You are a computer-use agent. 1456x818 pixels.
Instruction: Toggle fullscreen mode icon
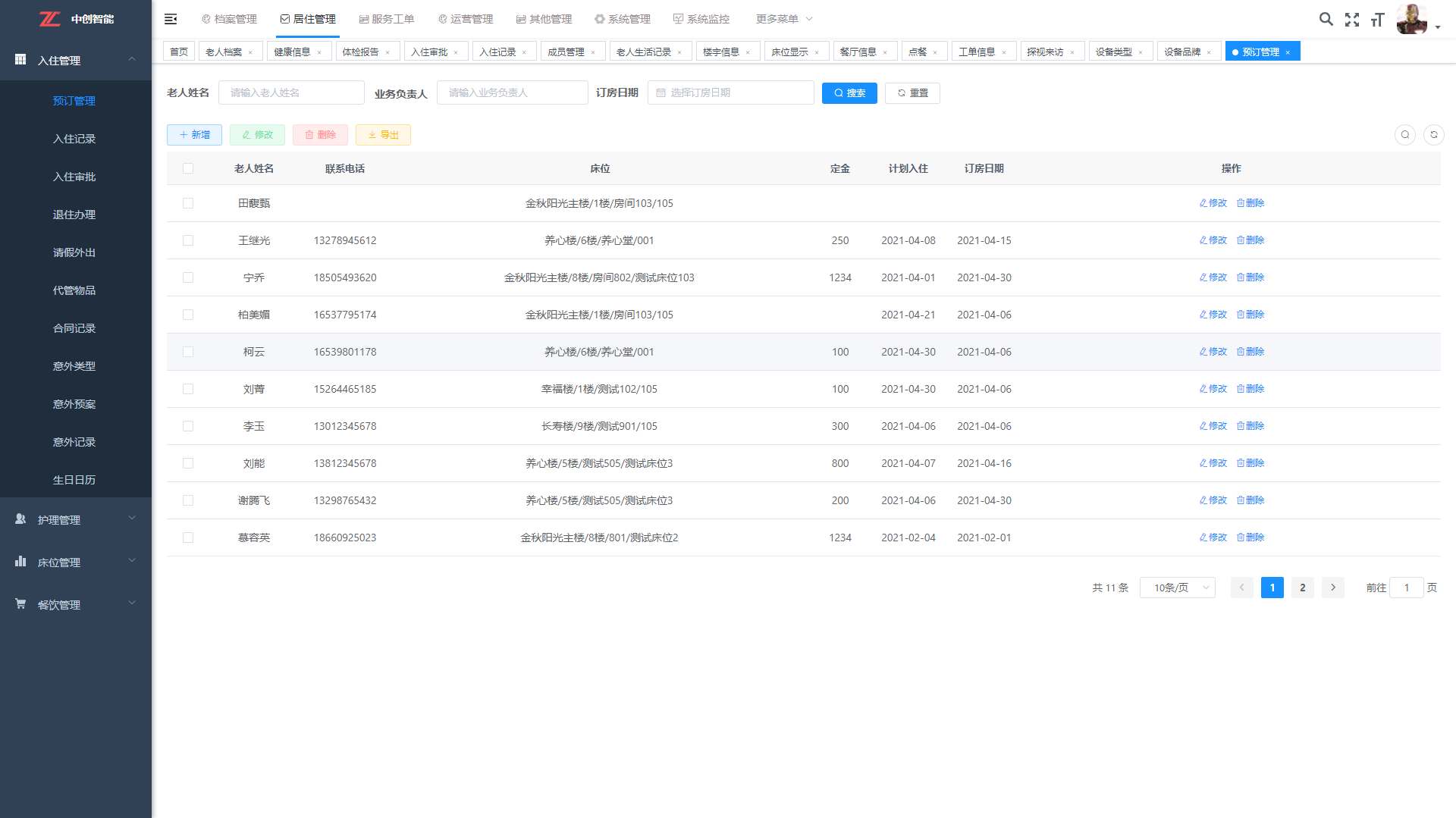1351,20
